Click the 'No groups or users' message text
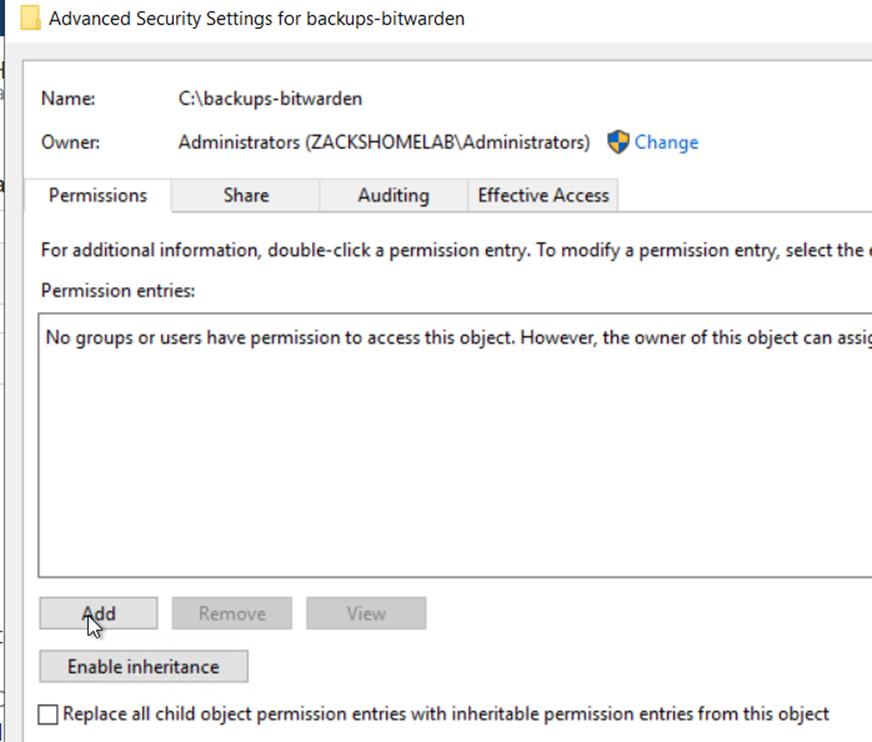Screen dimensions: 872x742 [x=450, y=338]
